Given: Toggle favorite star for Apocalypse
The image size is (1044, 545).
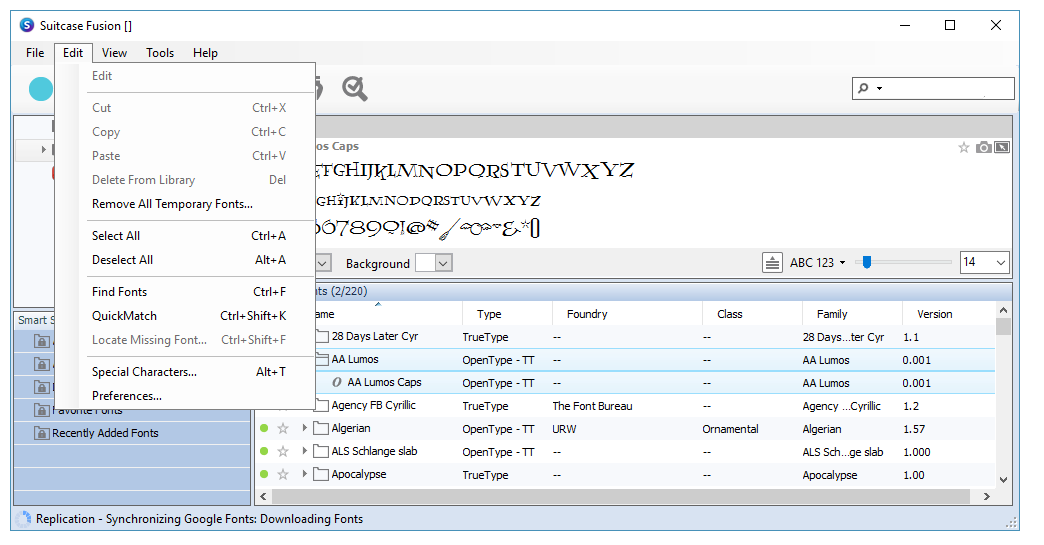Looking at the screenshot, I should [283, 474].
